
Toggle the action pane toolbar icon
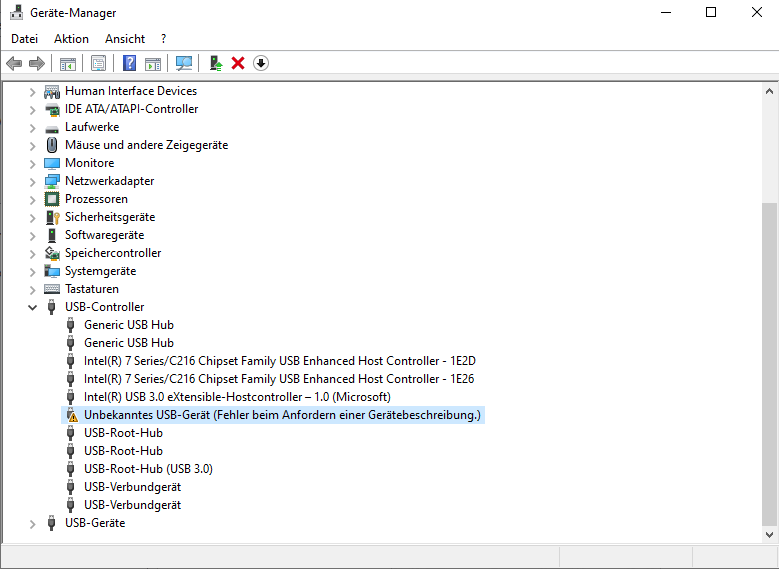pyautogui.click(x=153, y=64)
